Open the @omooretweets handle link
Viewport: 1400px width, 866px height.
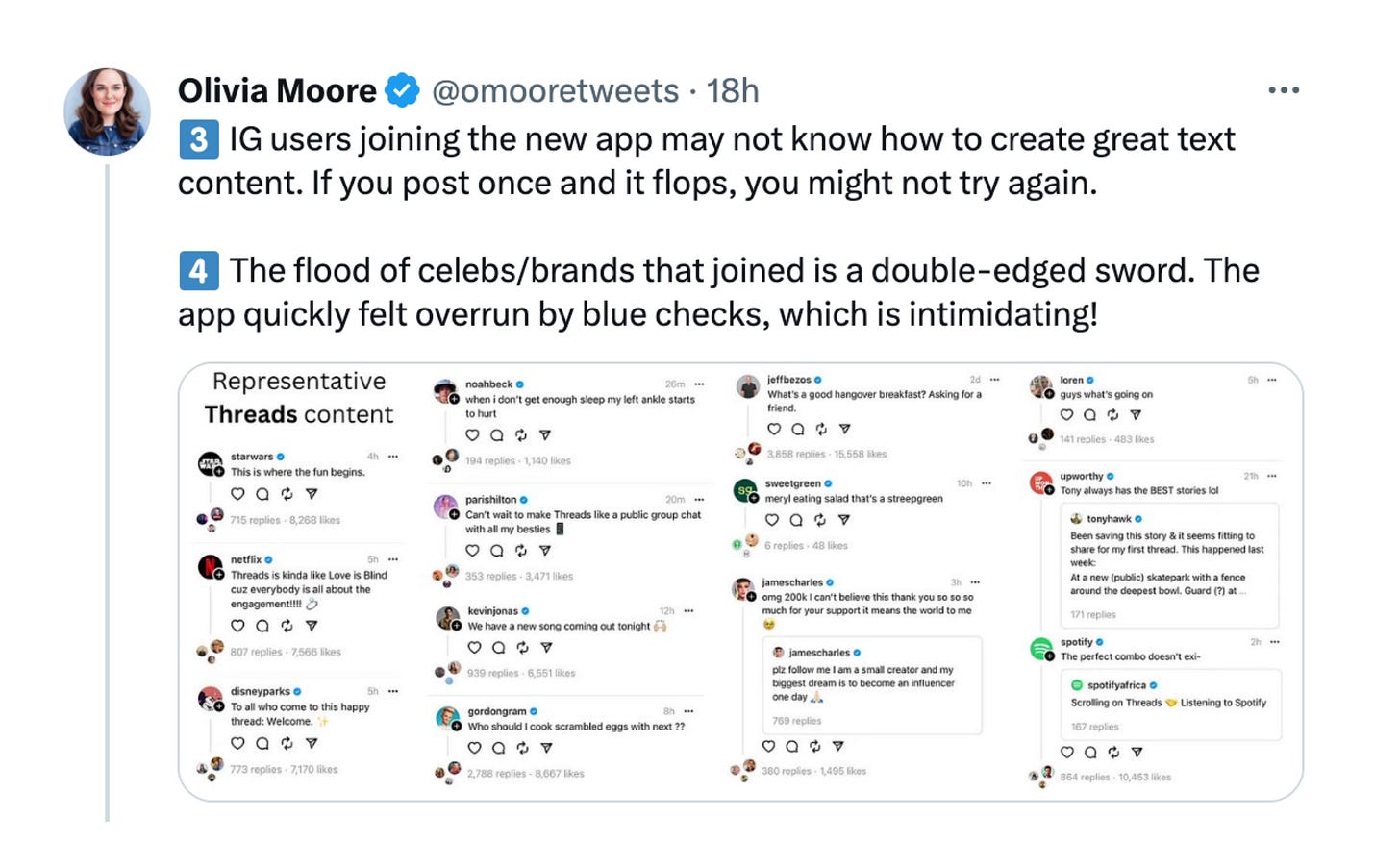(555, 90)
